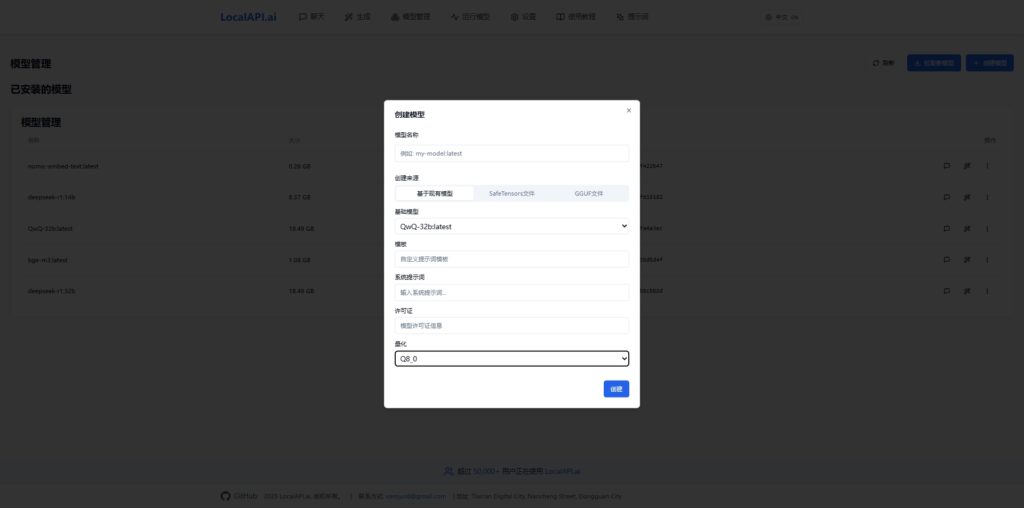This screenshot has height=508, width=1024.
Task: Close the 创建模型 dialog with X
Action: pos(628,110)
